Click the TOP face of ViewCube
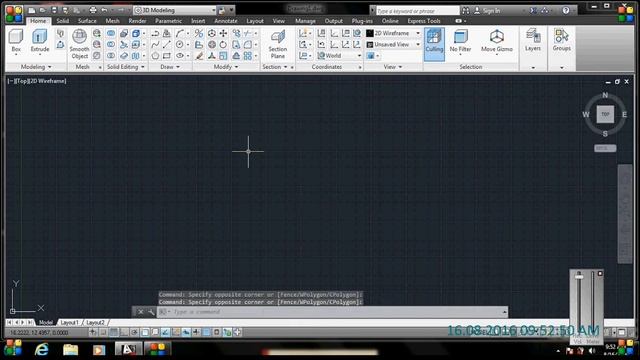This screenshot has height=360, width=640. [x=605, y=114]
